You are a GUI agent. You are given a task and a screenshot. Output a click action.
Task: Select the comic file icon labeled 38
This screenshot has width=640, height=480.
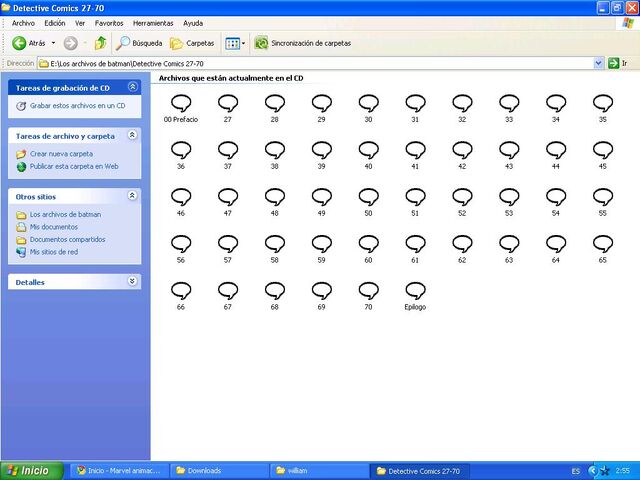coord(275,150)
